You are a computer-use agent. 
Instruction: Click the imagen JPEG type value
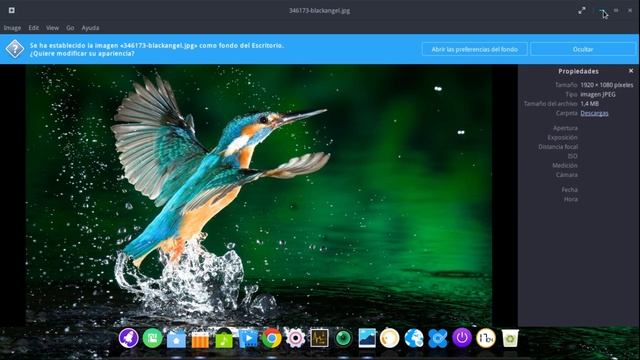[598, 94]
